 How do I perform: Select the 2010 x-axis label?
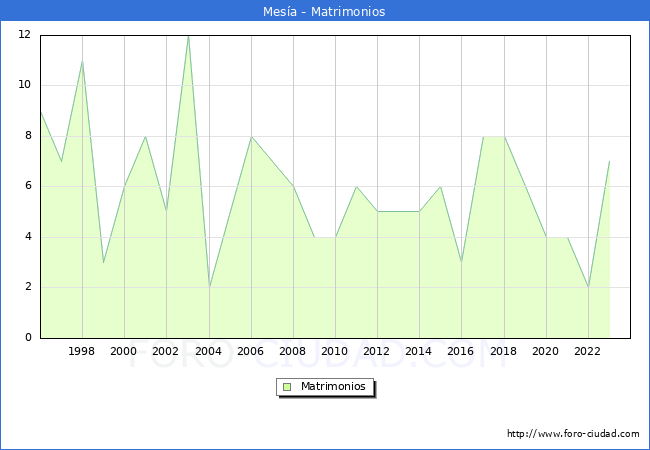coord(335,352)
